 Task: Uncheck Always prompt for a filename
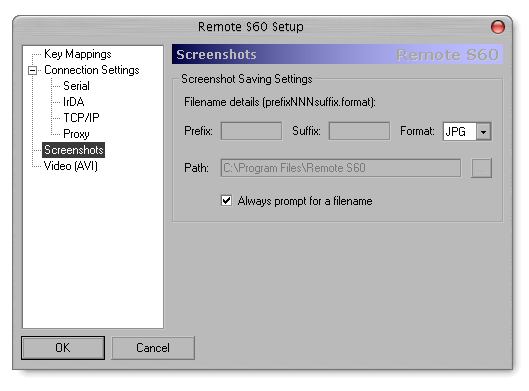(x=226, y=201)
